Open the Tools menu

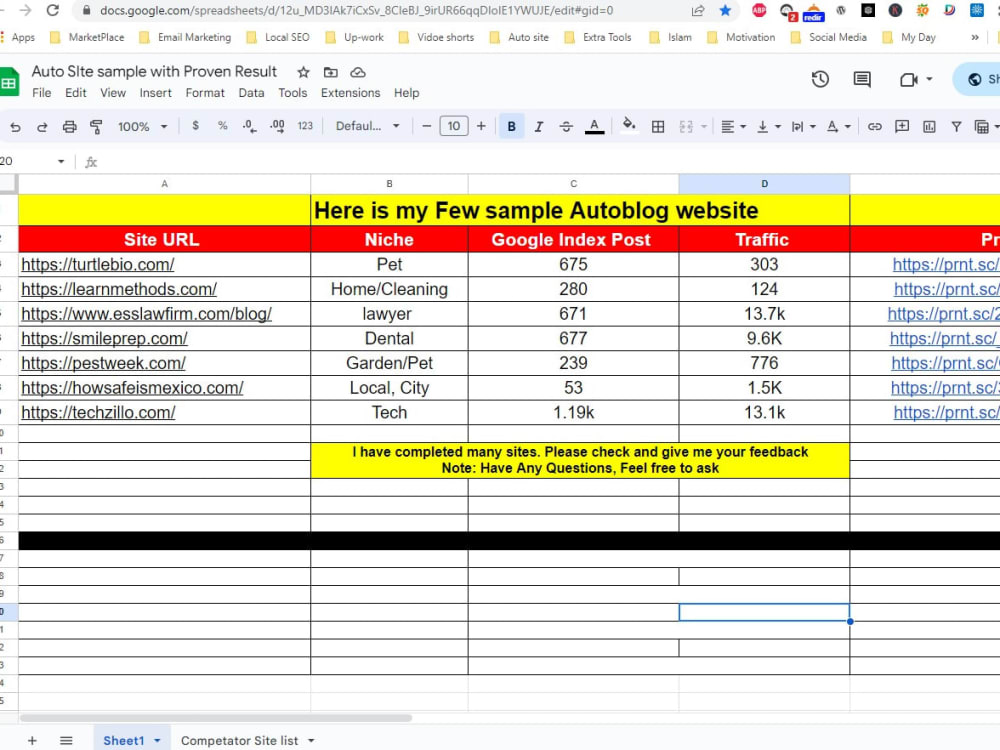293,92
